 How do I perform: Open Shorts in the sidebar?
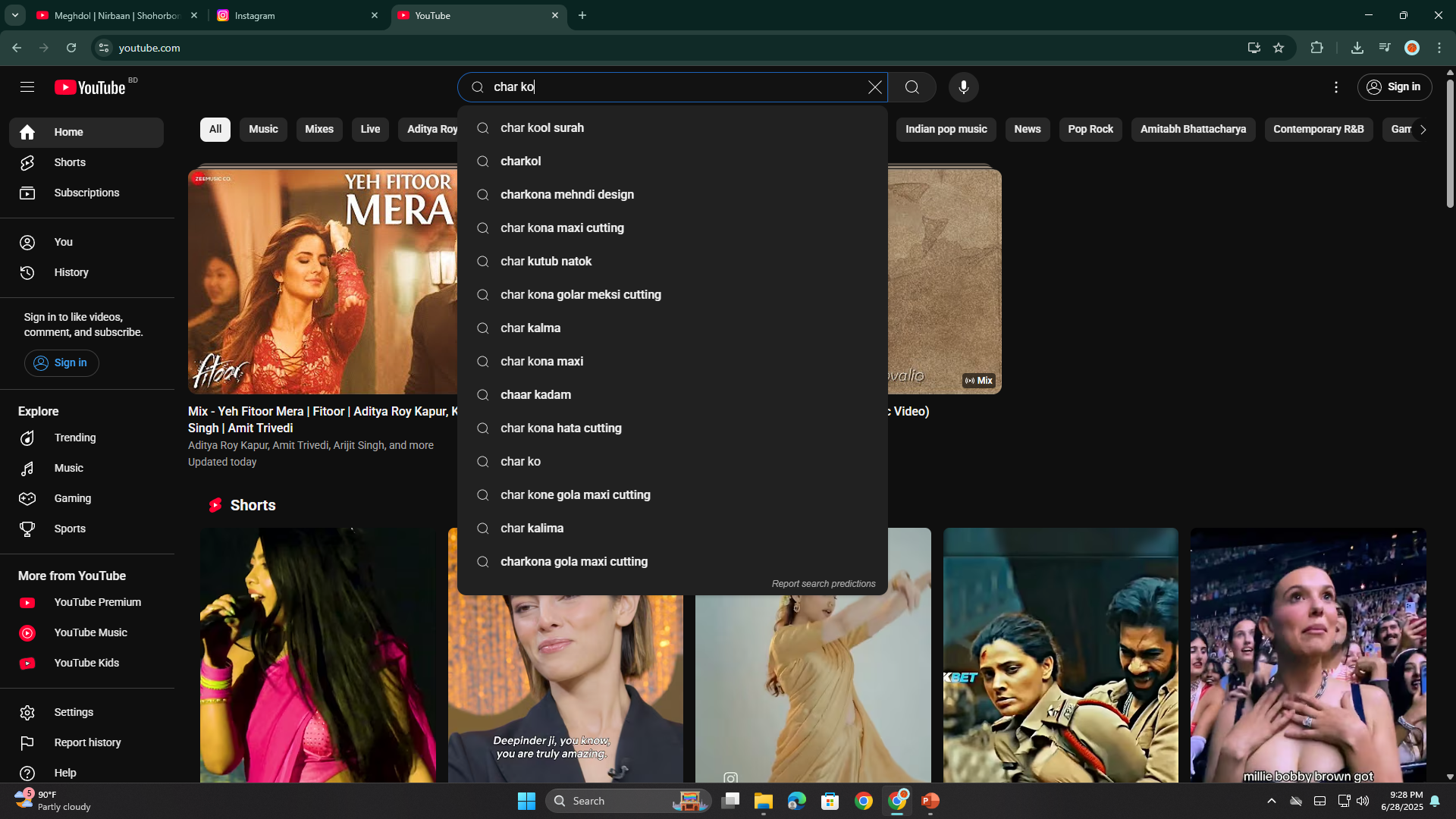click(86, 162)
